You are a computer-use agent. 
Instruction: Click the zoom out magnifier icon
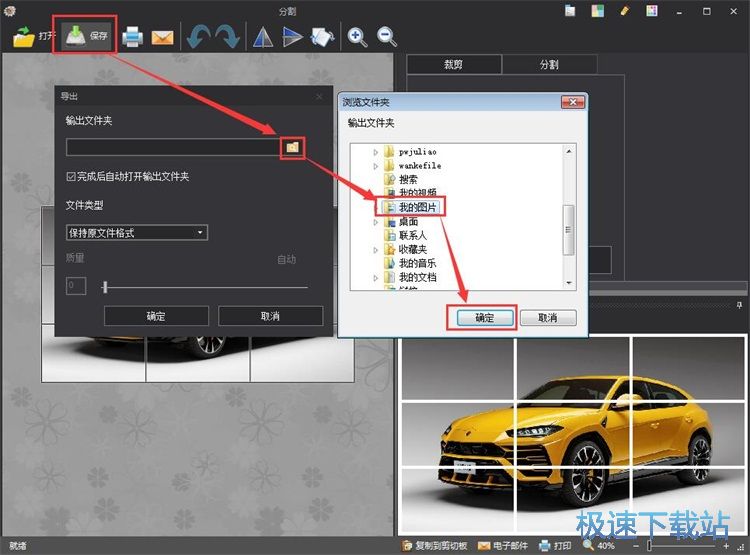(x=386, y=37)
